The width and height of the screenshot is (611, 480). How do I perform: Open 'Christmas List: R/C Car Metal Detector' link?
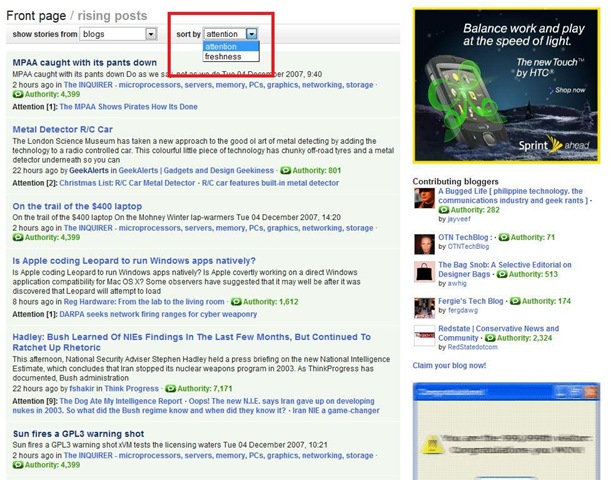(127, 183)
